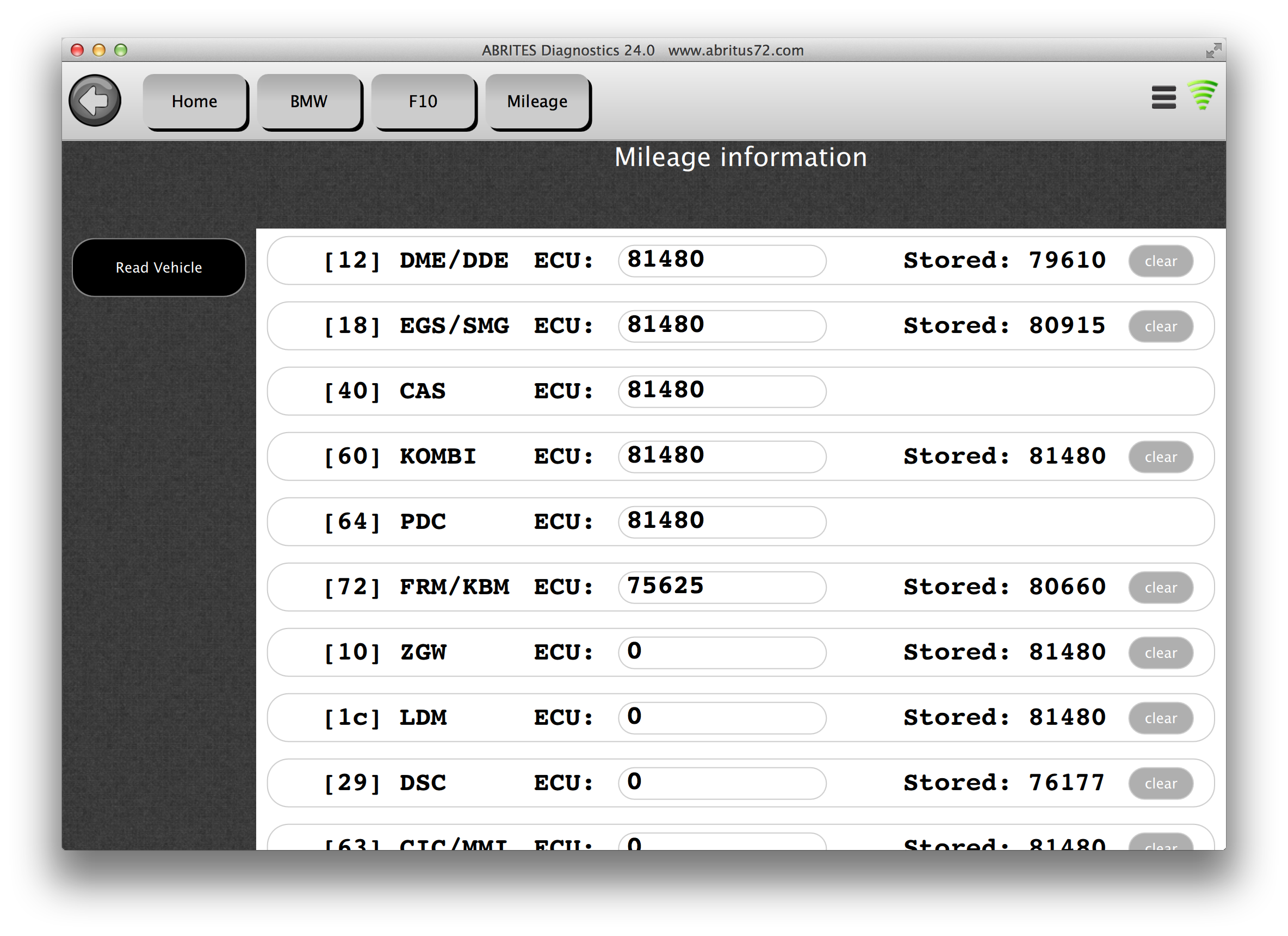This screenshot has height=936, width=1288.
Task: Open the F10 breadcrumb button
Action: pos(423,101)
